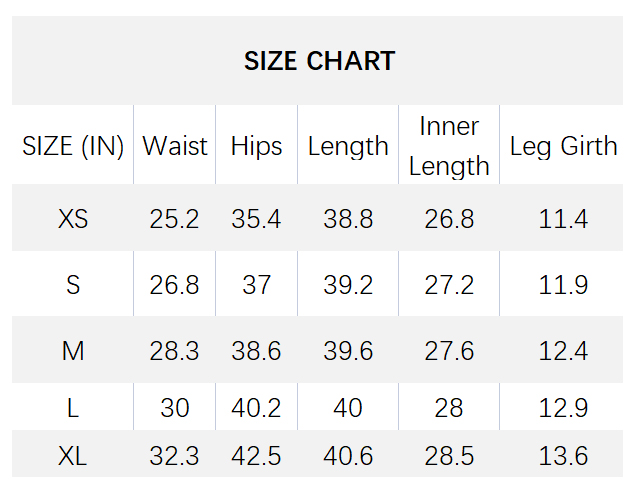Select the S hips value 37
Screen dimensions: 635x491
(256, 285)
